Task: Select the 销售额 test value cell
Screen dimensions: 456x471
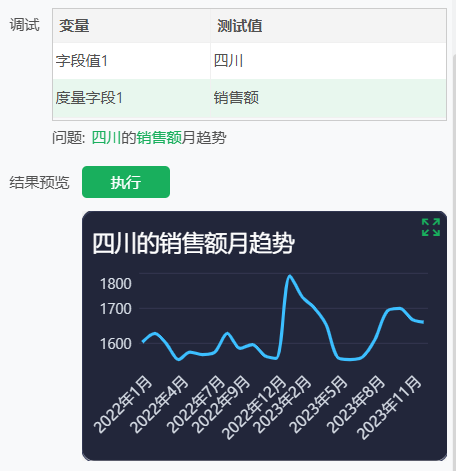Action: [328, 98]
